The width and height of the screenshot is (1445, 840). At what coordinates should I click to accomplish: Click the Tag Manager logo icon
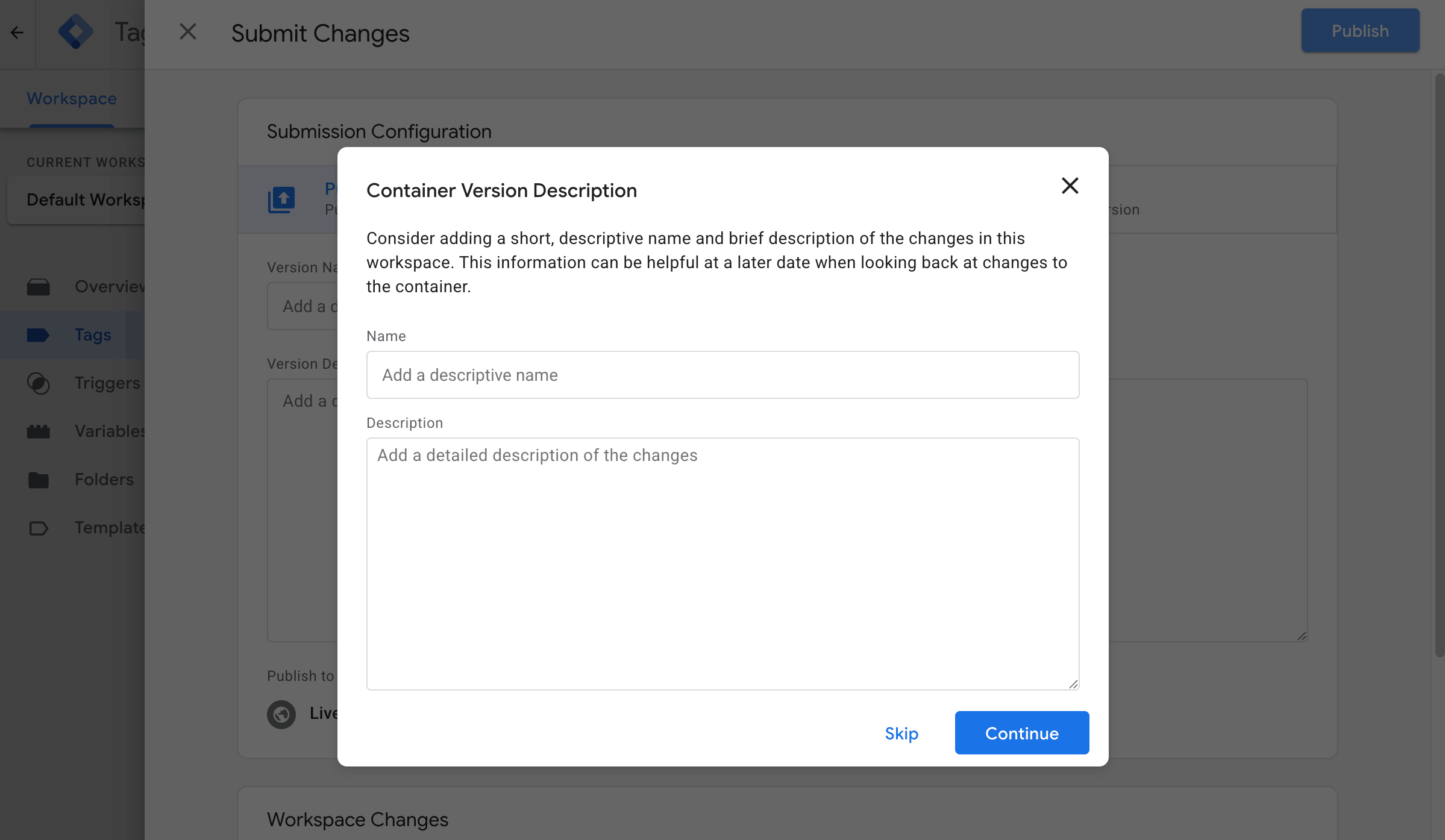[75, 32]
